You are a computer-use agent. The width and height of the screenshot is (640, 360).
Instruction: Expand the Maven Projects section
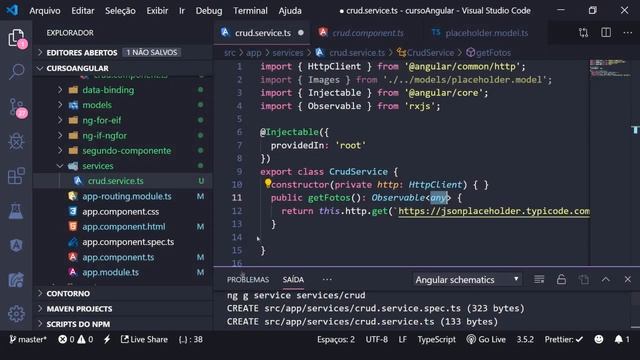click(122, 309)
